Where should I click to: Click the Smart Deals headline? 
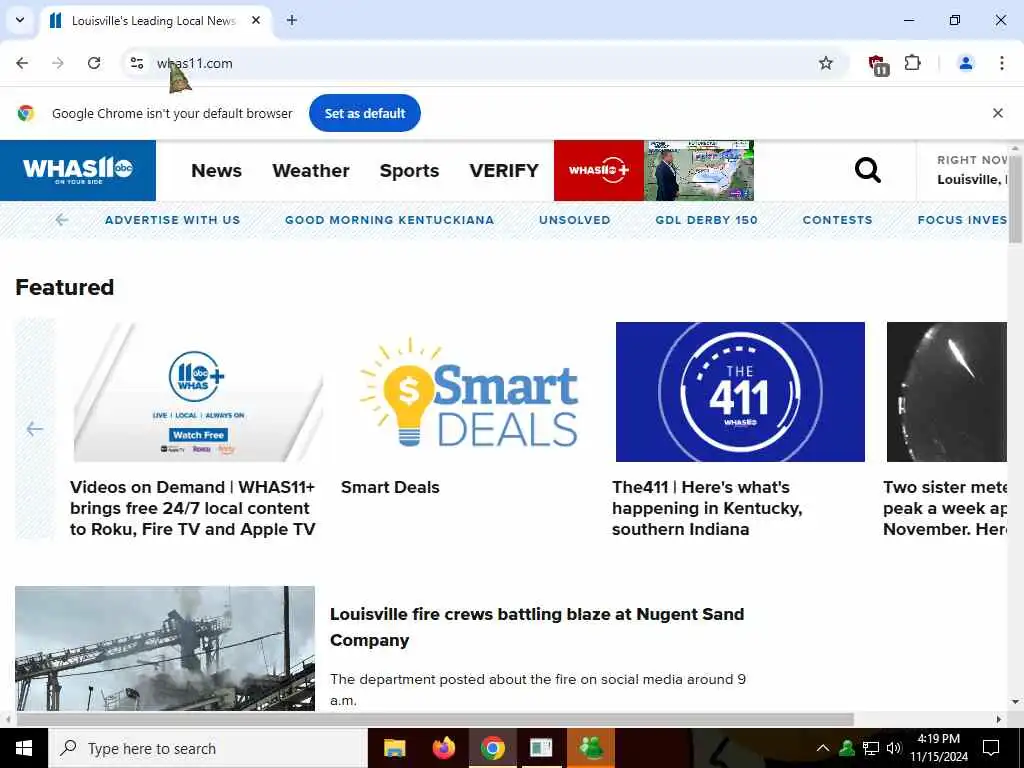[x=390, y=487]
